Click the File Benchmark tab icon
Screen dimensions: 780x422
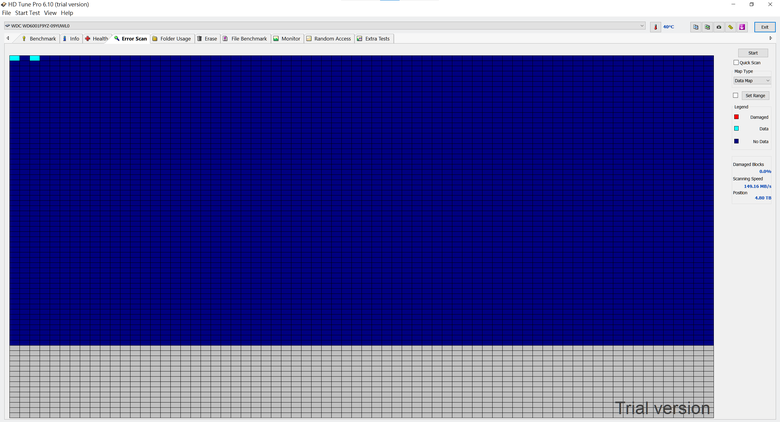point(225,38)
